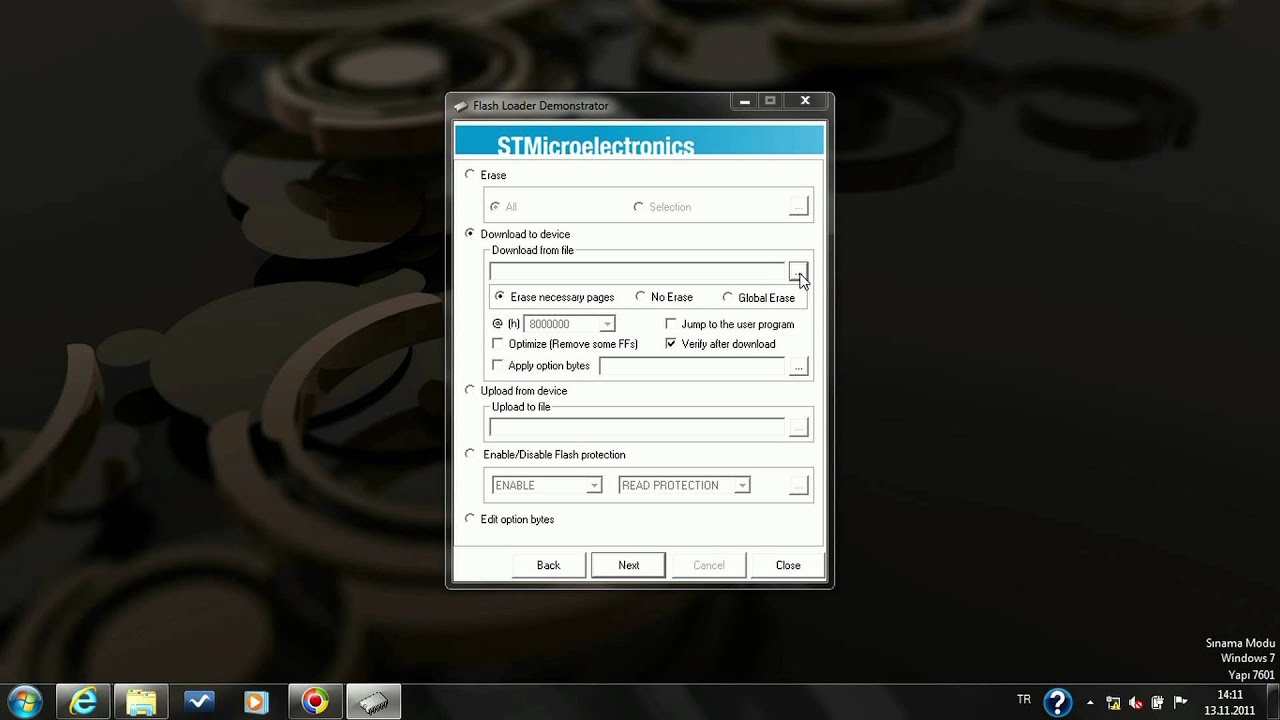
Task: Choose Erase necessary pages option
Action: 500,296
